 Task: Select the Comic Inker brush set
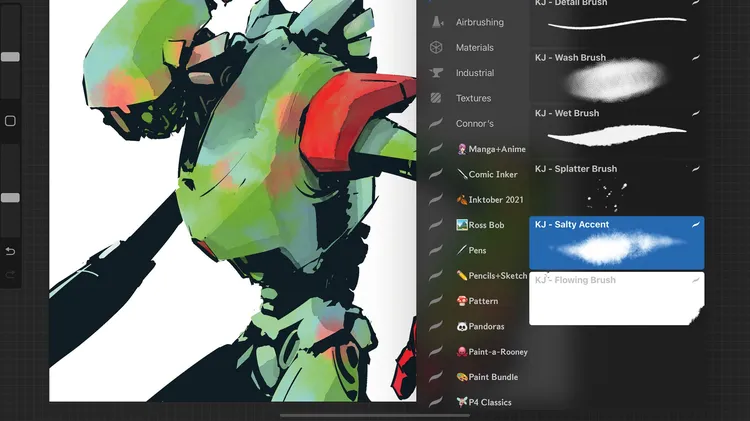pos(487,174)
